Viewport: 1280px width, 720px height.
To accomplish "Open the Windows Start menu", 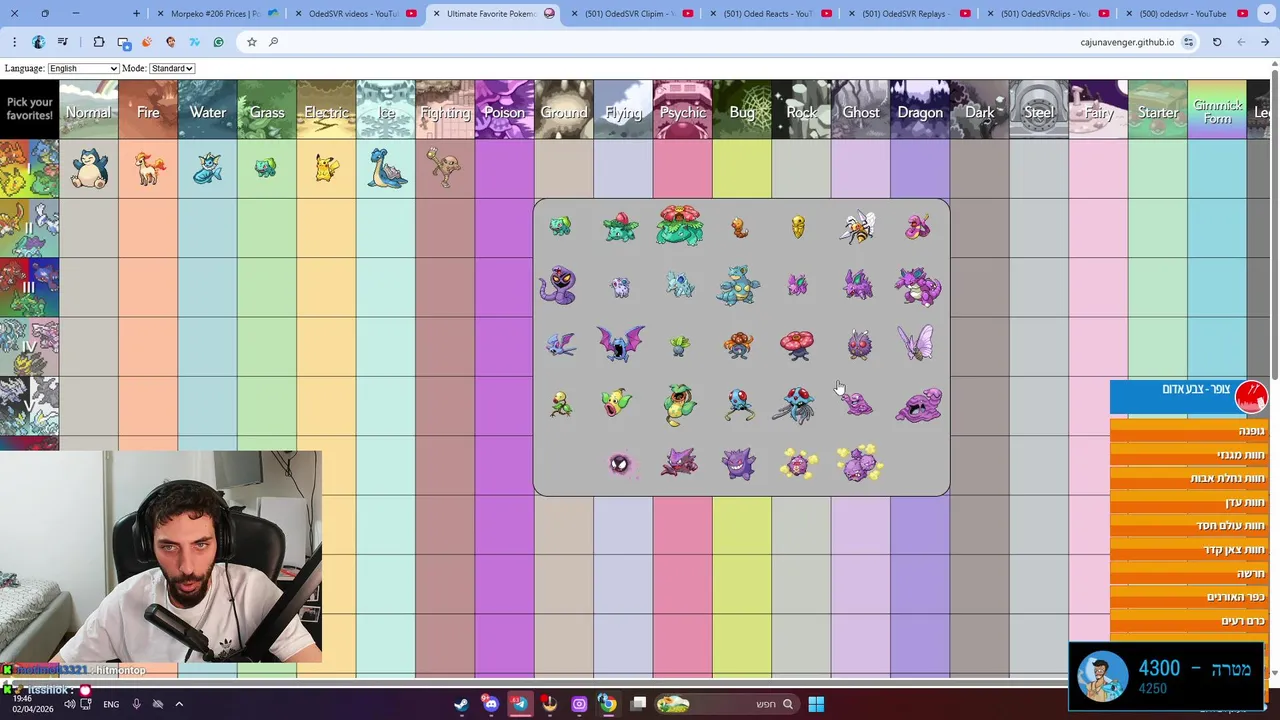I will click(x=816, y=704).
